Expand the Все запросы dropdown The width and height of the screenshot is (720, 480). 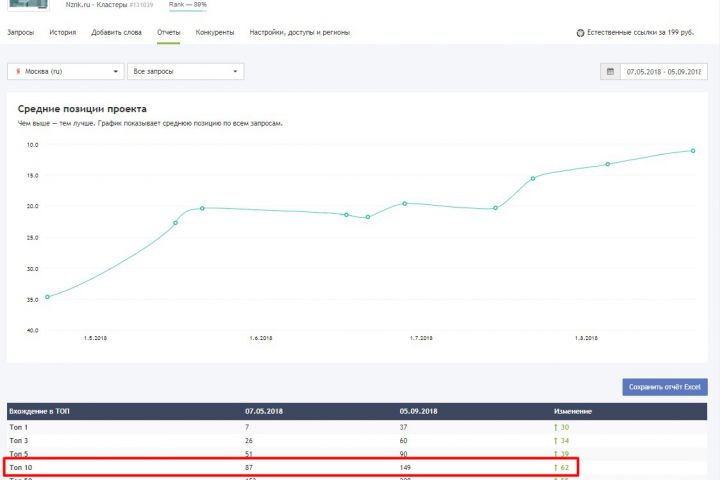coord(186,71)
